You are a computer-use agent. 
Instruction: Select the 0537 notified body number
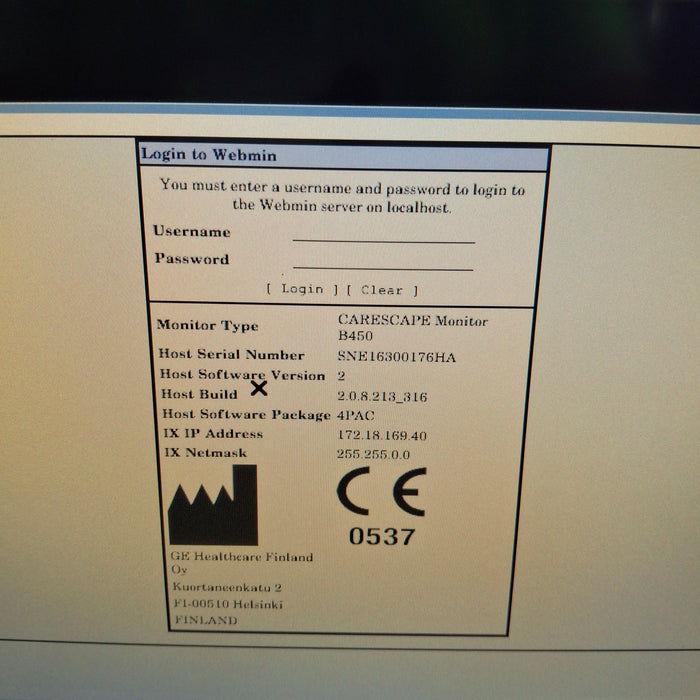click(x=381, y=537)
